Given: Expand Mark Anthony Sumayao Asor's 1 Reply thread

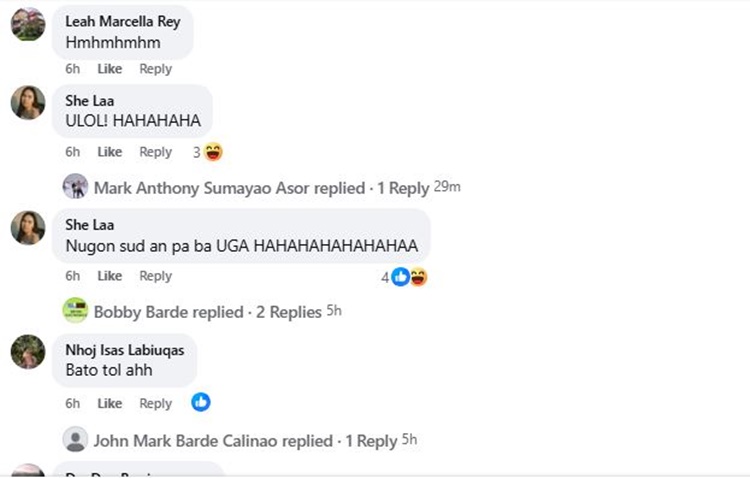Looking at the screenshot, I should tap(403, 188).
